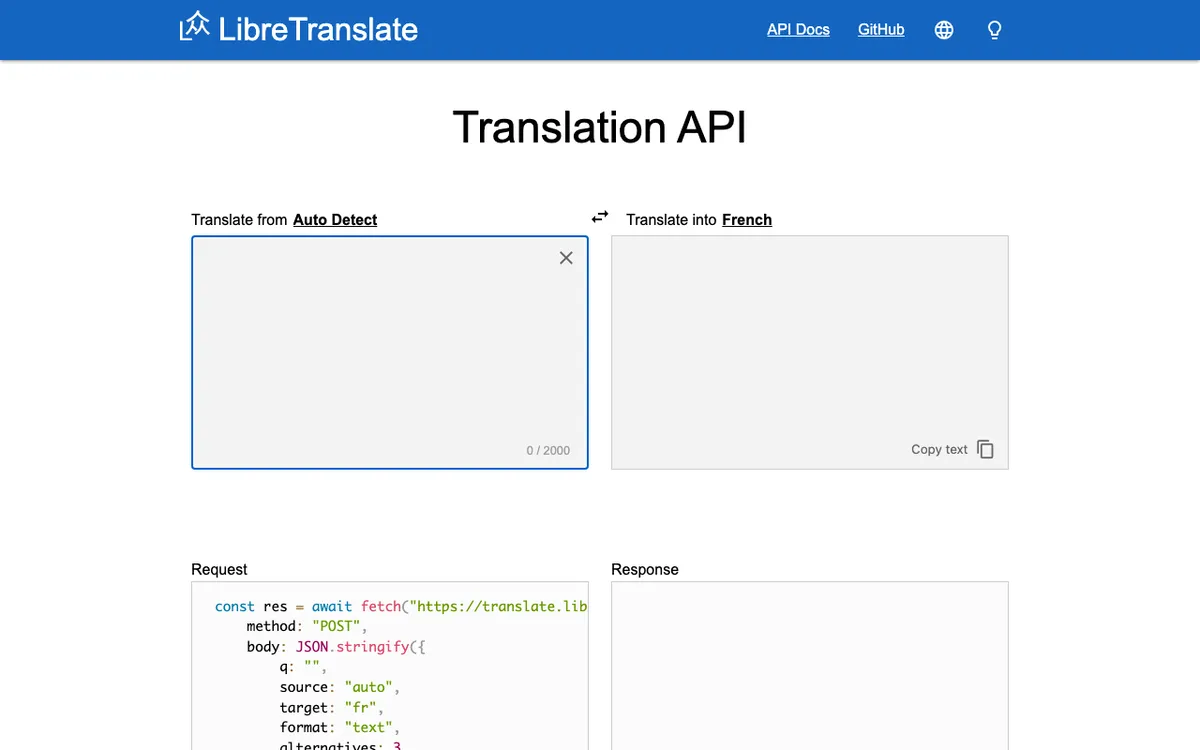This screenshot has width=1200, height=750.
Task: Click "Translate from" label text
Action: click(x=239, y=220)
